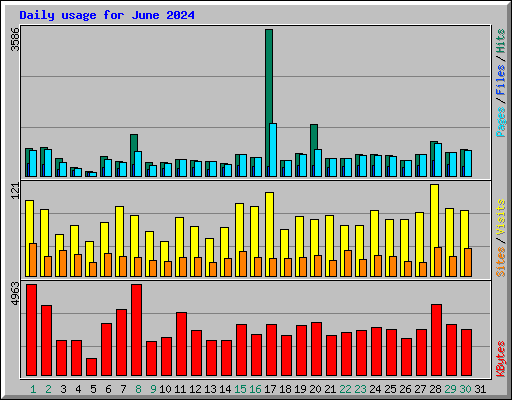Click the cyan "Pages" legend label
The height and width of the screenshot is (400, 512).
pos(501,122)
